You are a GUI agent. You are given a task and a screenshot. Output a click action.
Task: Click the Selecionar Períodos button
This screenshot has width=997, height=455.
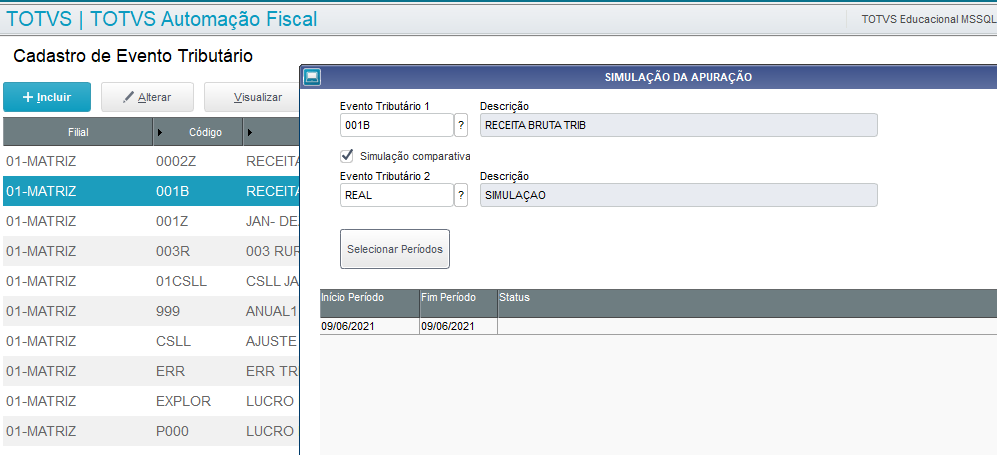tap(395, 249)
